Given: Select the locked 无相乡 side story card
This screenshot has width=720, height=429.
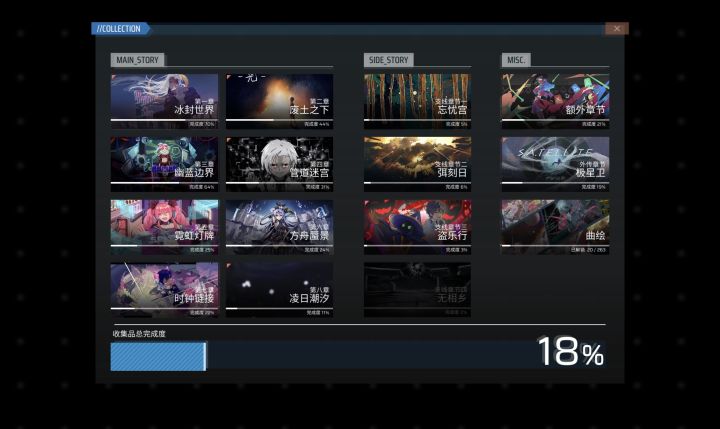Looking at the screenshot, I should [x=417, y=290].
